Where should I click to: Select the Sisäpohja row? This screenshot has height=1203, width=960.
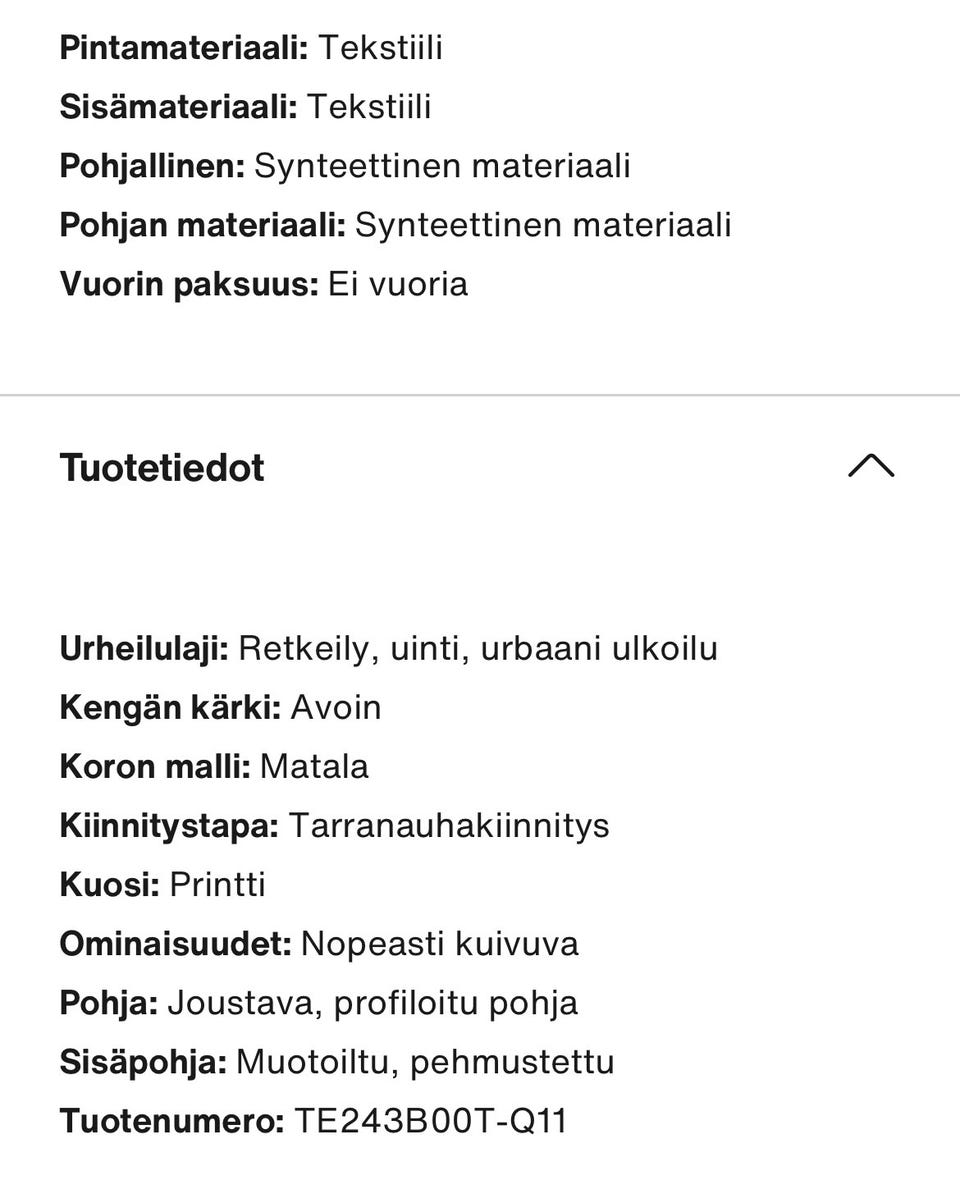pyautogui.click(x=337, y=1061)
